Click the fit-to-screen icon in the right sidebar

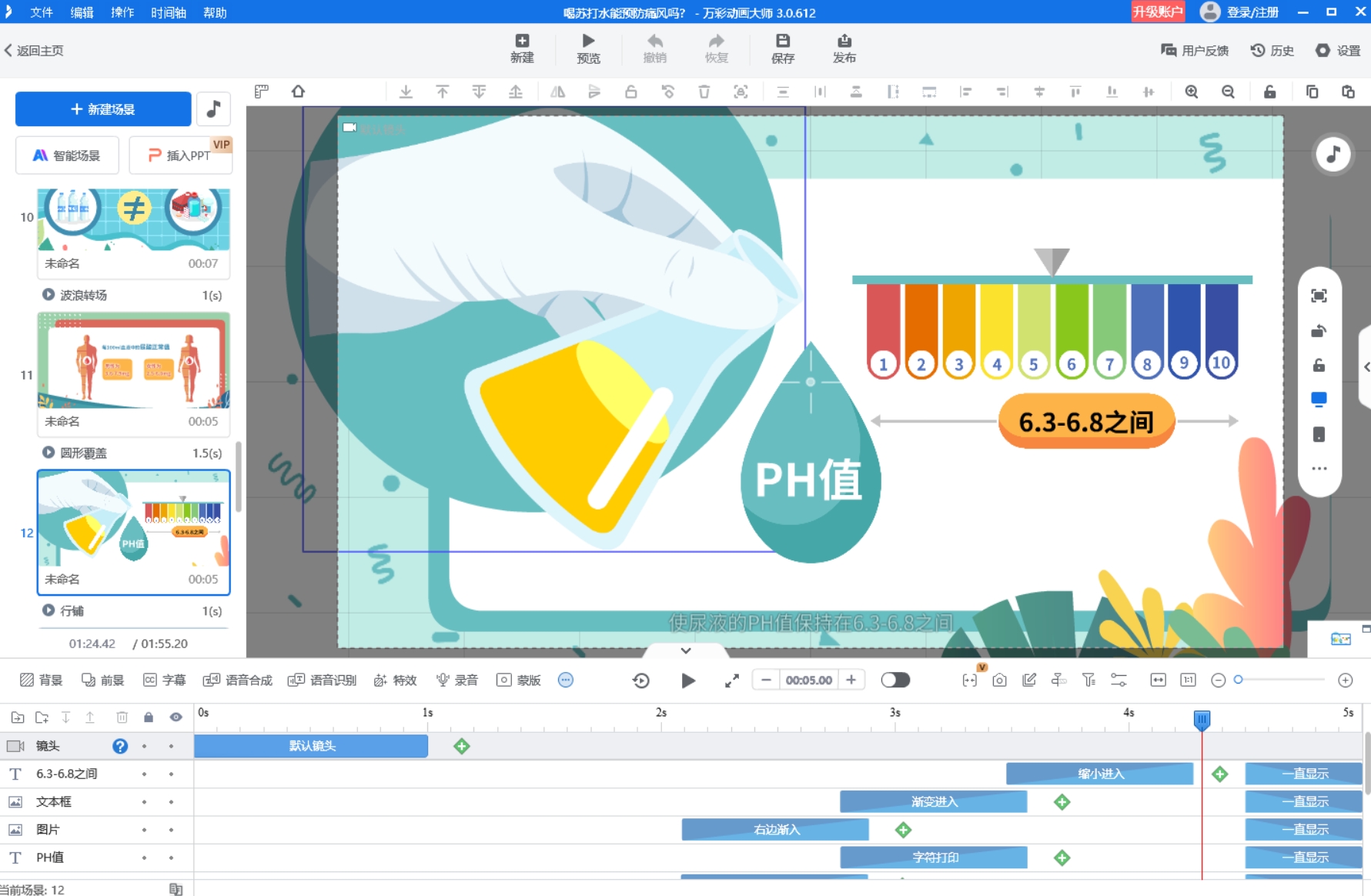(x=1319, y=296)
